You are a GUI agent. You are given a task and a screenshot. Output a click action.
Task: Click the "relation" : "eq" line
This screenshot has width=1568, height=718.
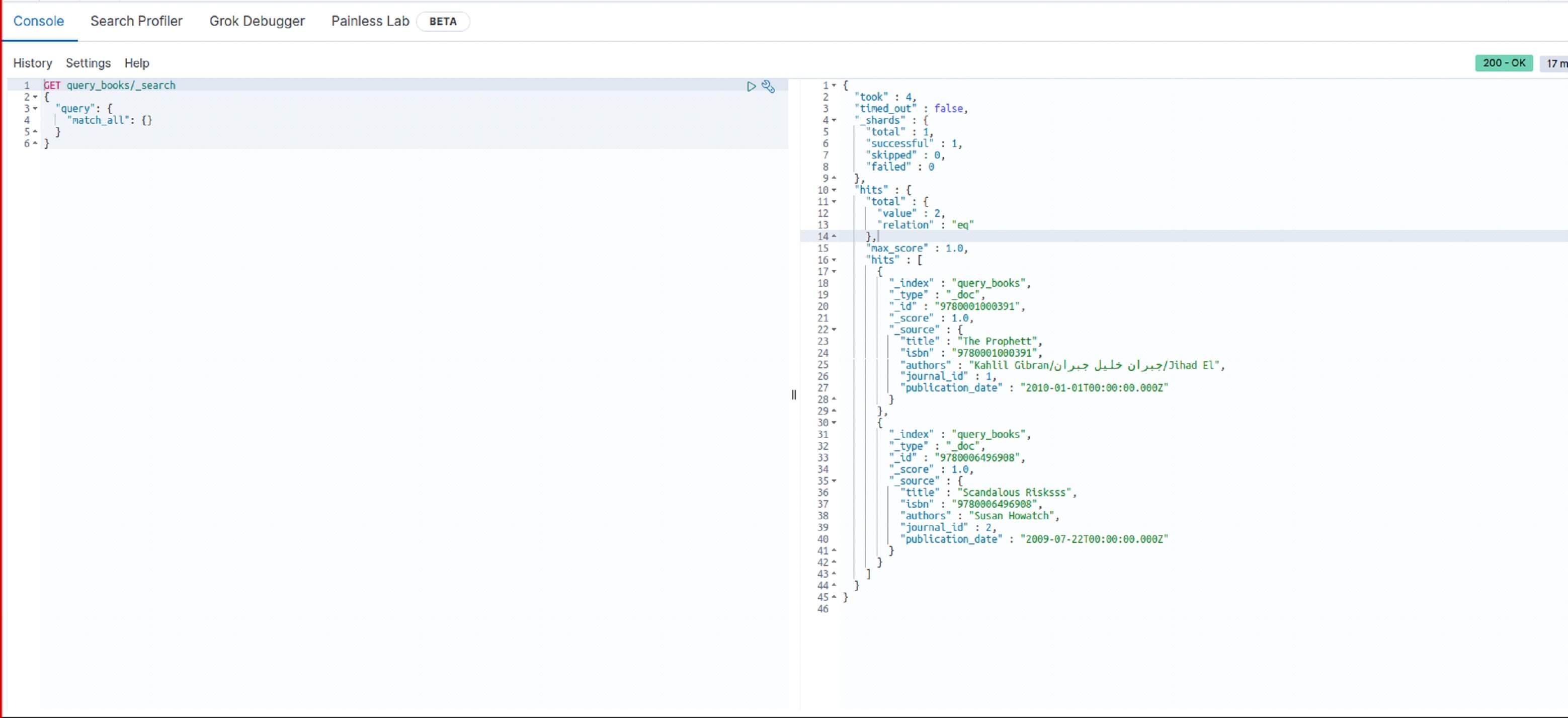coord(925,225)
